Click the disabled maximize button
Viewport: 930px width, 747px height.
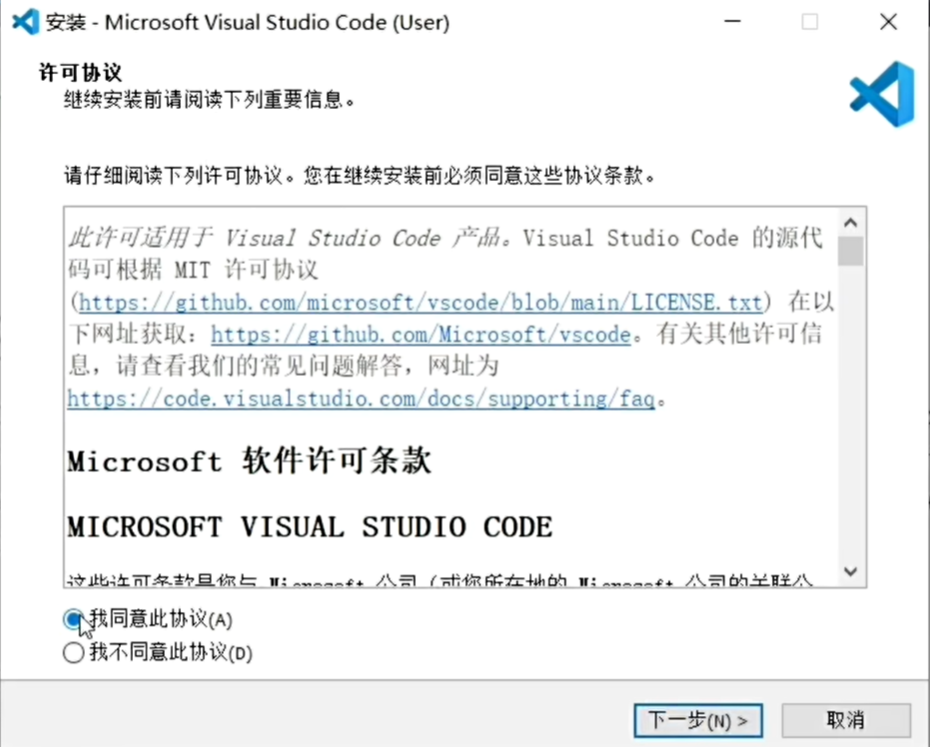pos(810,22)
